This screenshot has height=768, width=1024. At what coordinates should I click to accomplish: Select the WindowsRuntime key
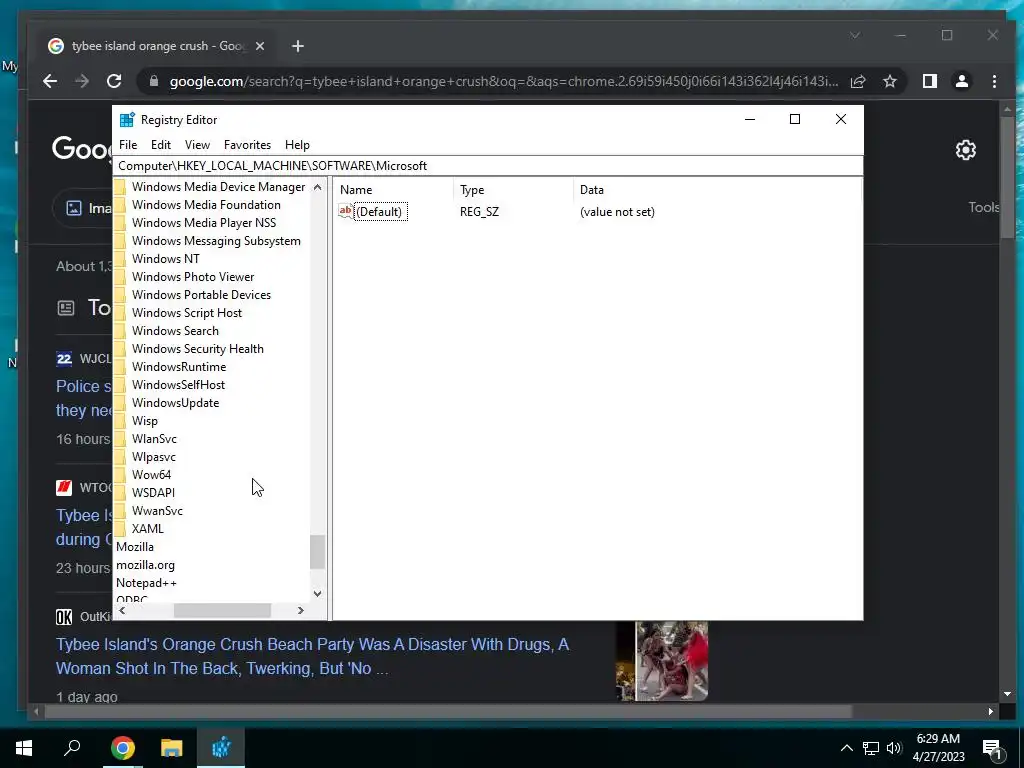pyautogui.click(x=179, y=367)
